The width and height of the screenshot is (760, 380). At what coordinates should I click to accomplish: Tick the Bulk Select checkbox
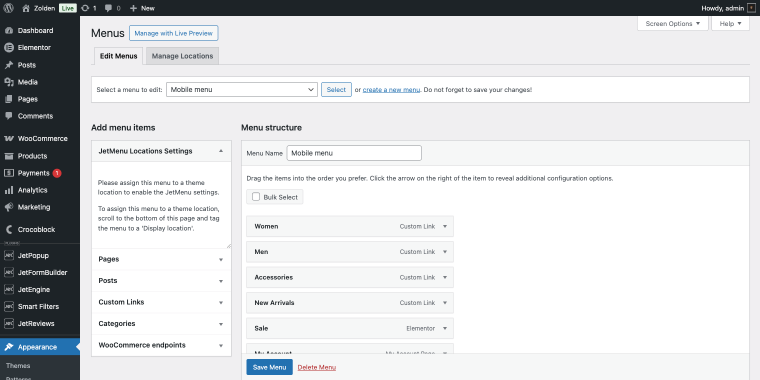click(256, 197)
